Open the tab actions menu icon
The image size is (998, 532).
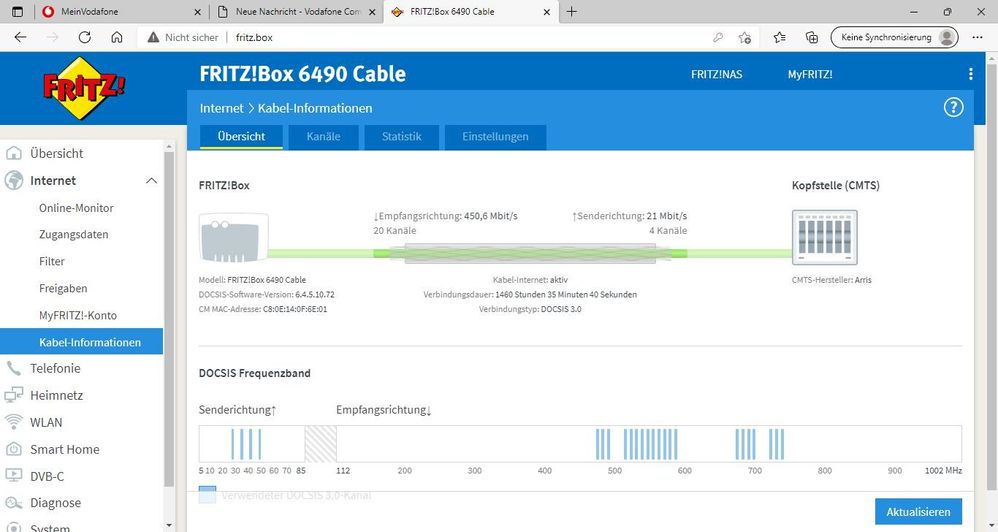click(x=18, y=11)
